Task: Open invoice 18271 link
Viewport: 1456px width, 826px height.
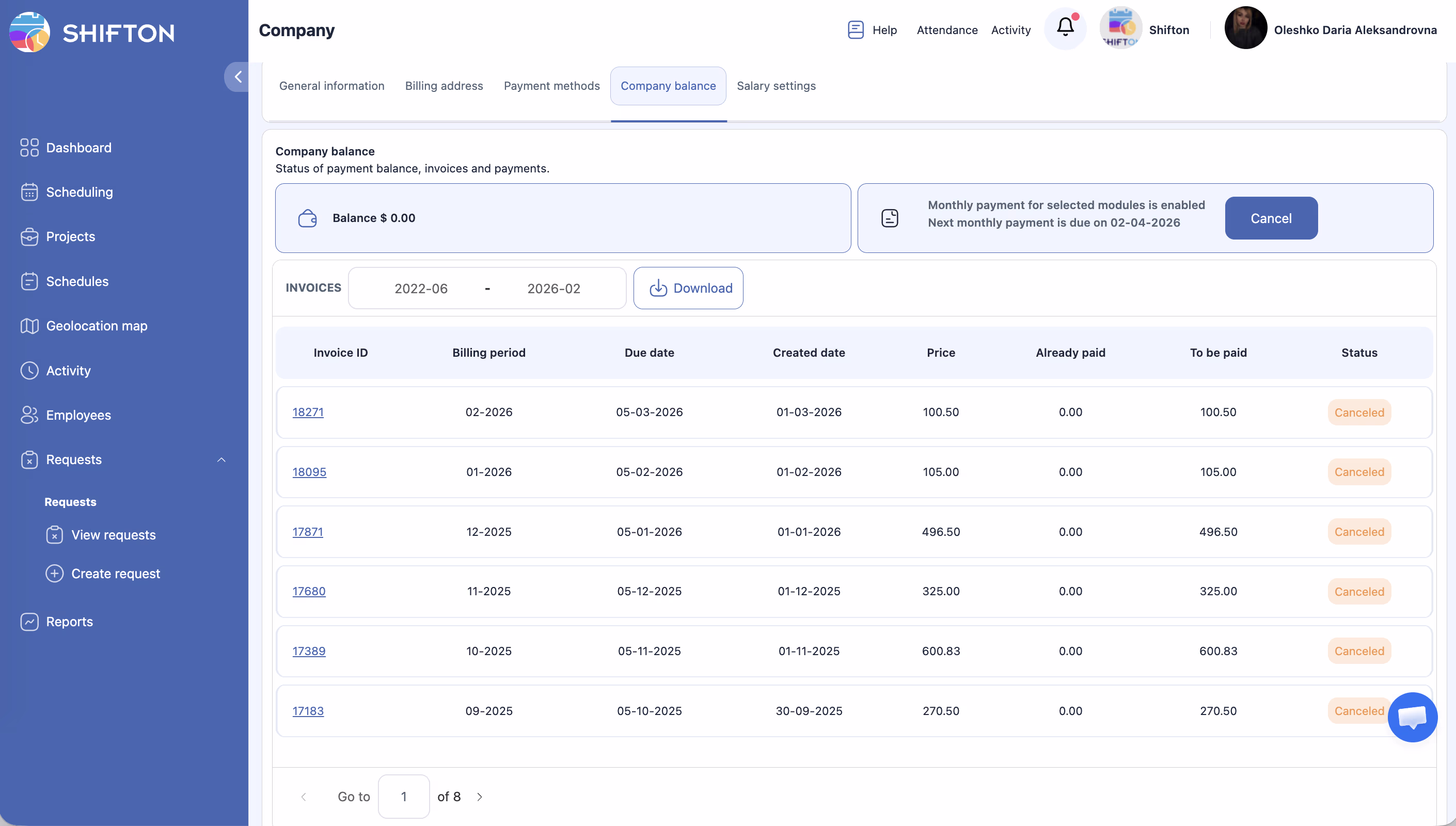Action: coord(308,412)
